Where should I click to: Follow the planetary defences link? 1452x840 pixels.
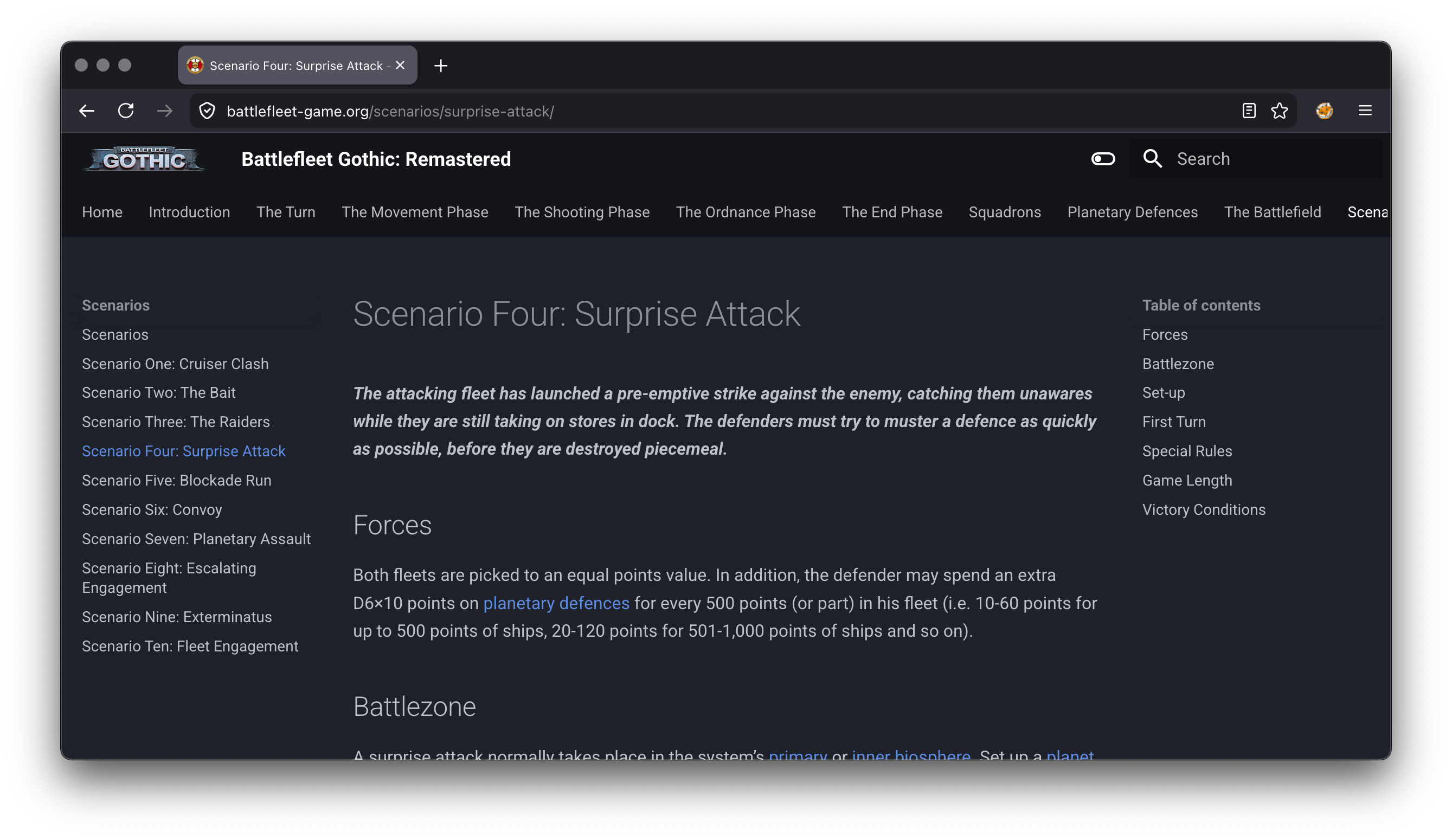pos(556,603)
